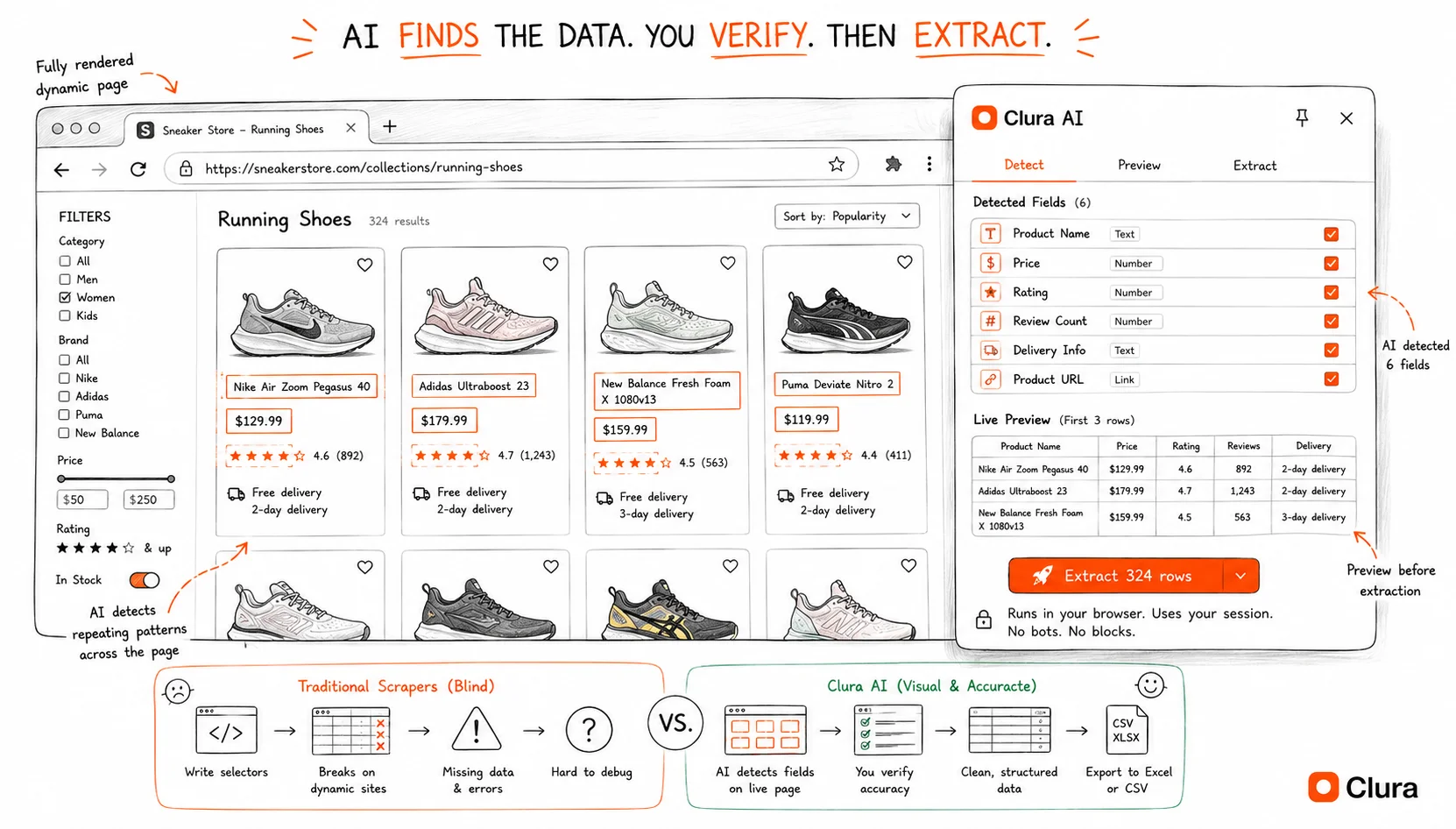Uncheck the Women category filter
This screenshot has width=1456, height=829.
tap(64, 298)
